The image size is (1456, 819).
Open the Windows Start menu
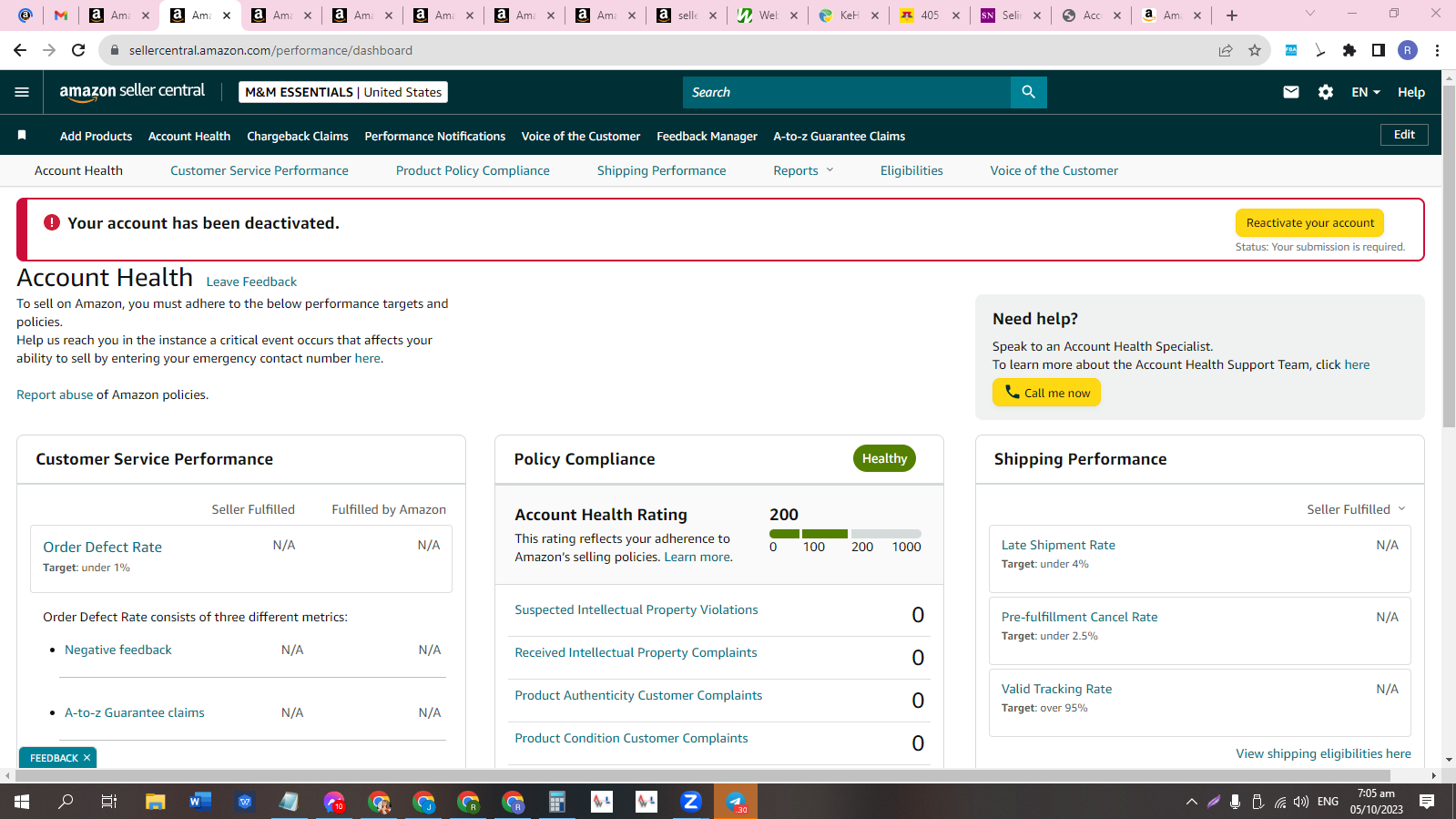click(x=22, y=802)
